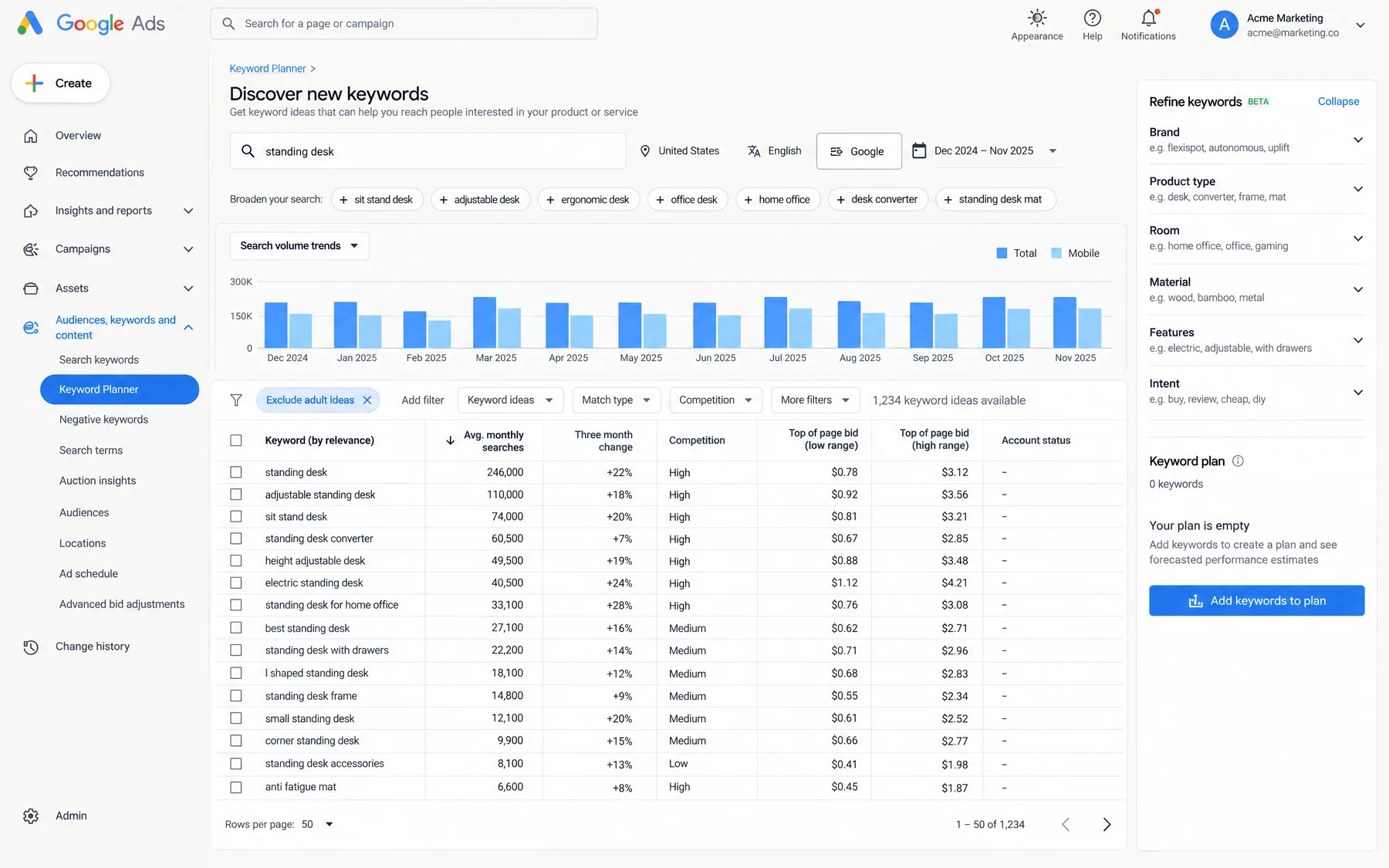
Task: Click the Change history clock icon
Action: point(31,647)
